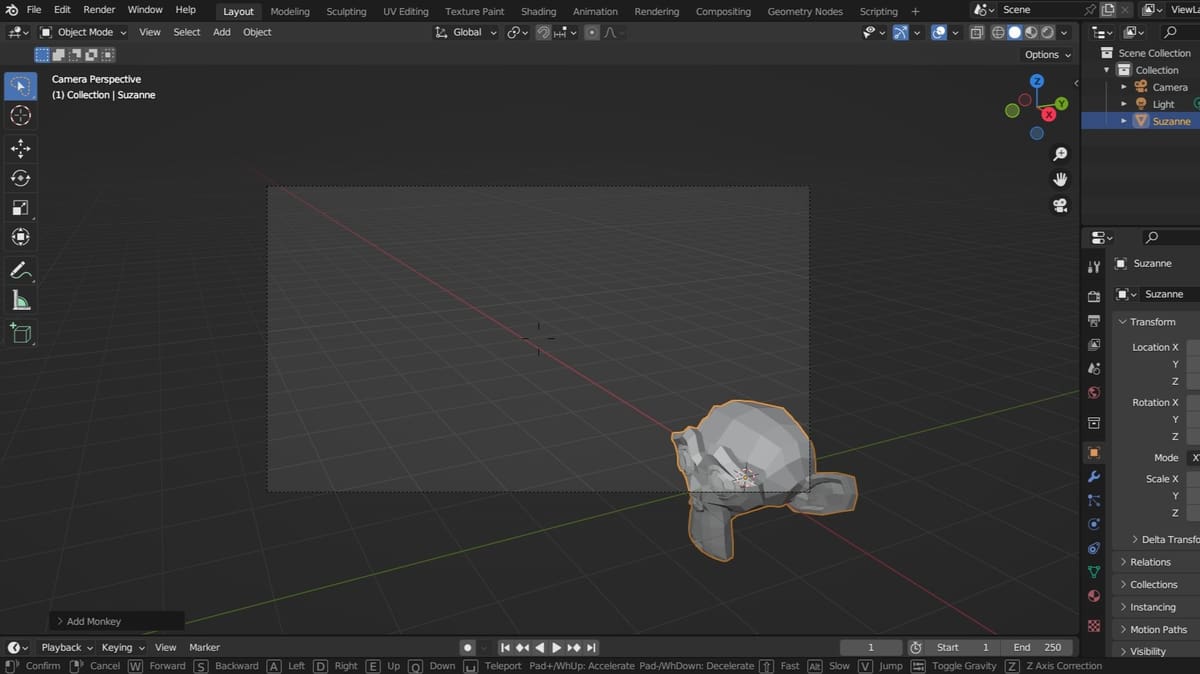Open the Object Constraints properties tab

(x=1094, y=548)
